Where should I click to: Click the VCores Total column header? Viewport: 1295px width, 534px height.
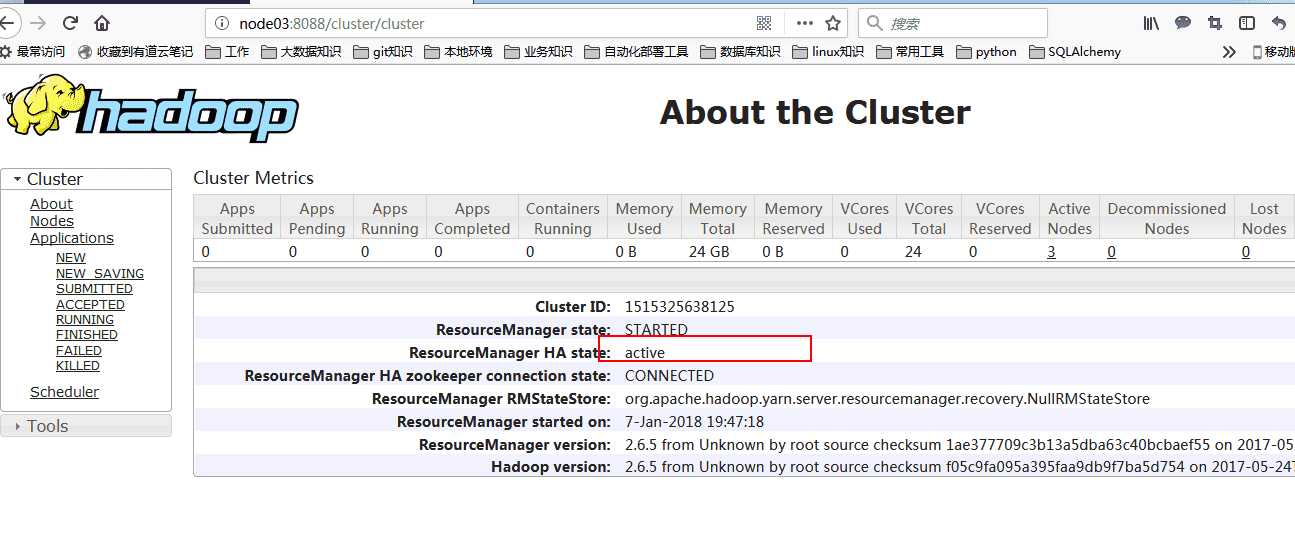pos(929,218)
